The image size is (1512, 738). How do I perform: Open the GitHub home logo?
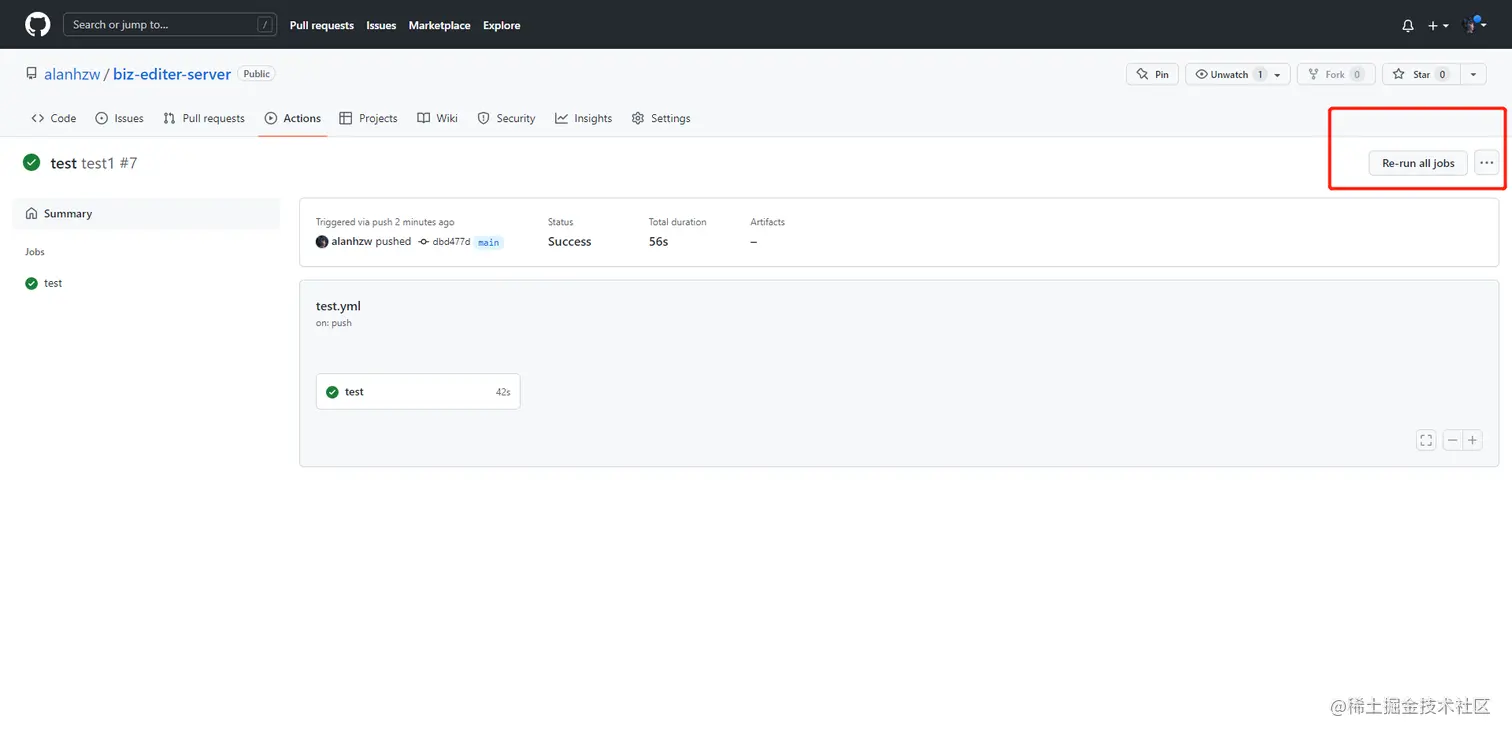pyautogui.click(x=37, y=25)
